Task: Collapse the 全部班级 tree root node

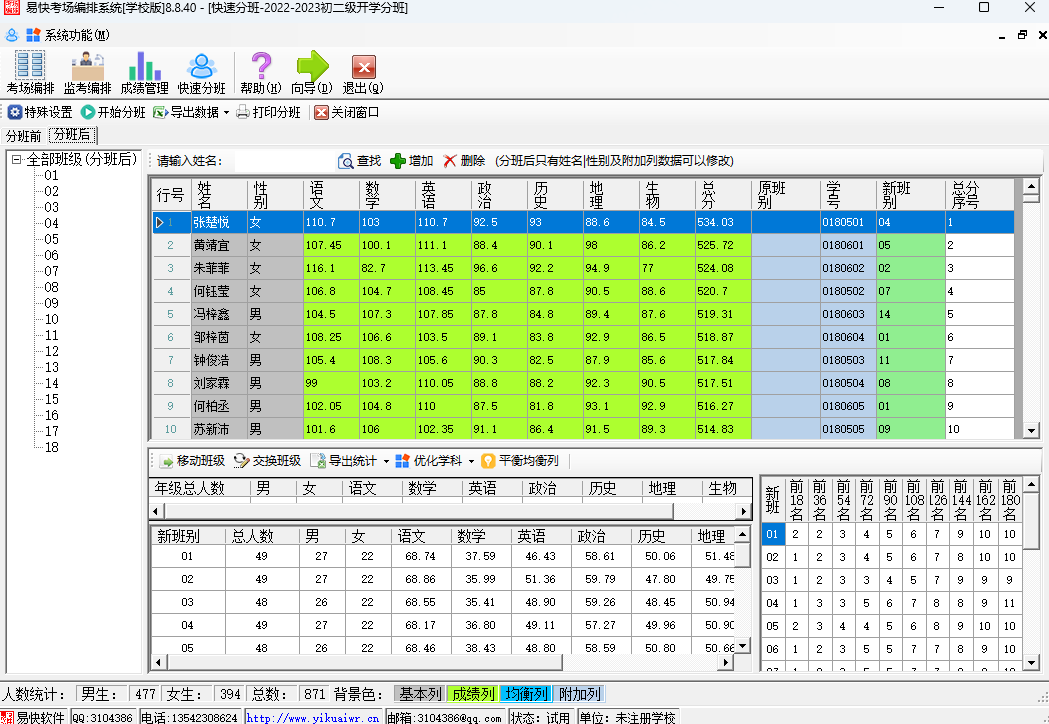Action: coord(17,160)
